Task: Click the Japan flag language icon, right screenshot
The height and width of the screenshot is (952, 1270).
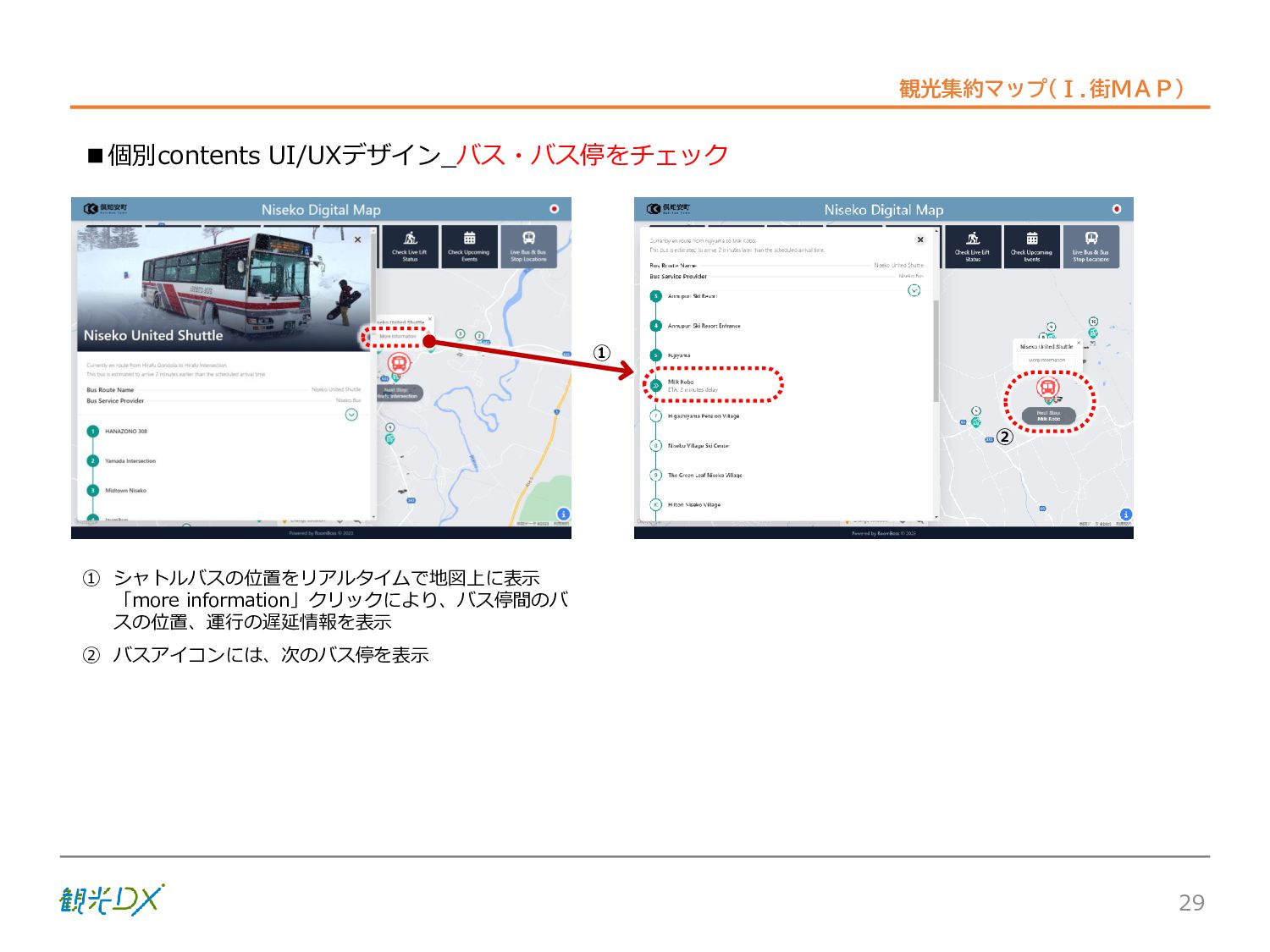Action: pyautogui.click(x=1117, y=208)
